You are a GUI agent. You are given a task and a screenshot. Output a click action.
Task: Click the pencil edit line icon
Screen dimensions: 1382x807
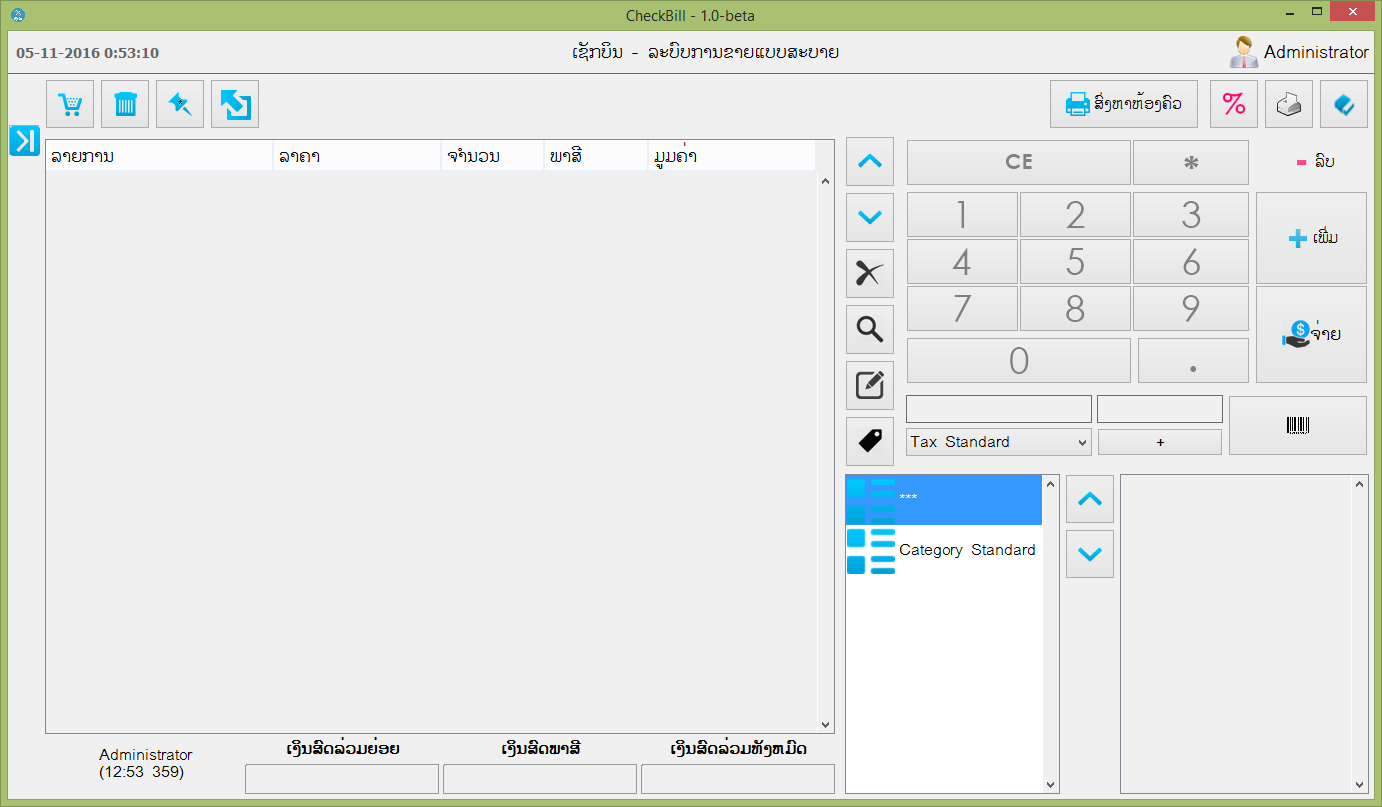click(870, 385)
